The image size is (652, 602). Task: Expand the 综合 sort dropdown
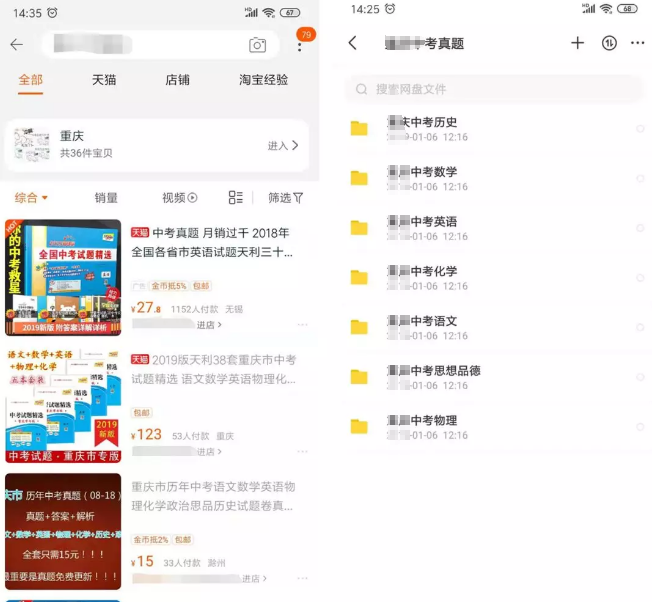click(31, 197)
